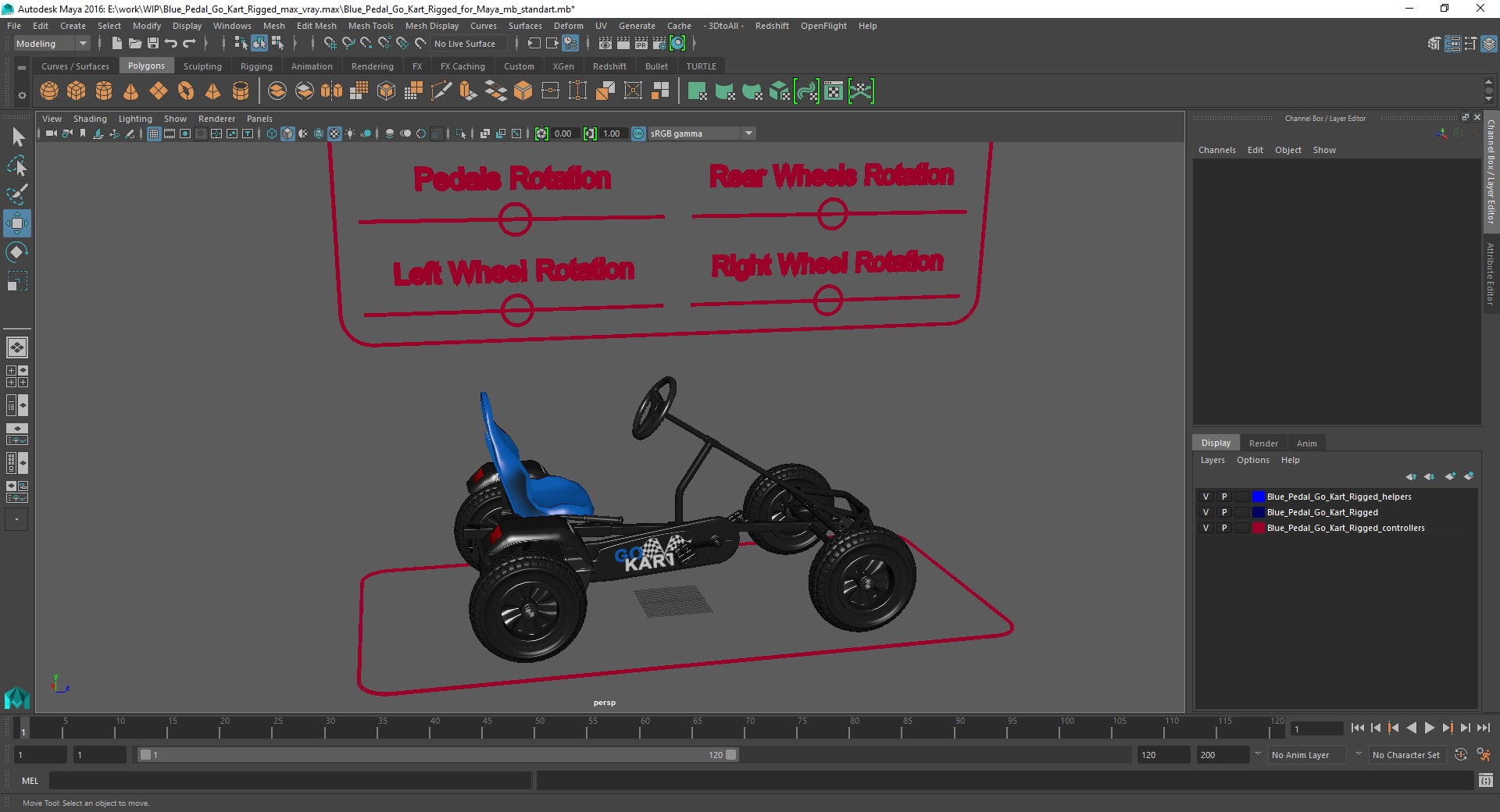Switch to the Rigging shelf tab
Viewport: 1500px width, 812px height.
click(256, 66)
